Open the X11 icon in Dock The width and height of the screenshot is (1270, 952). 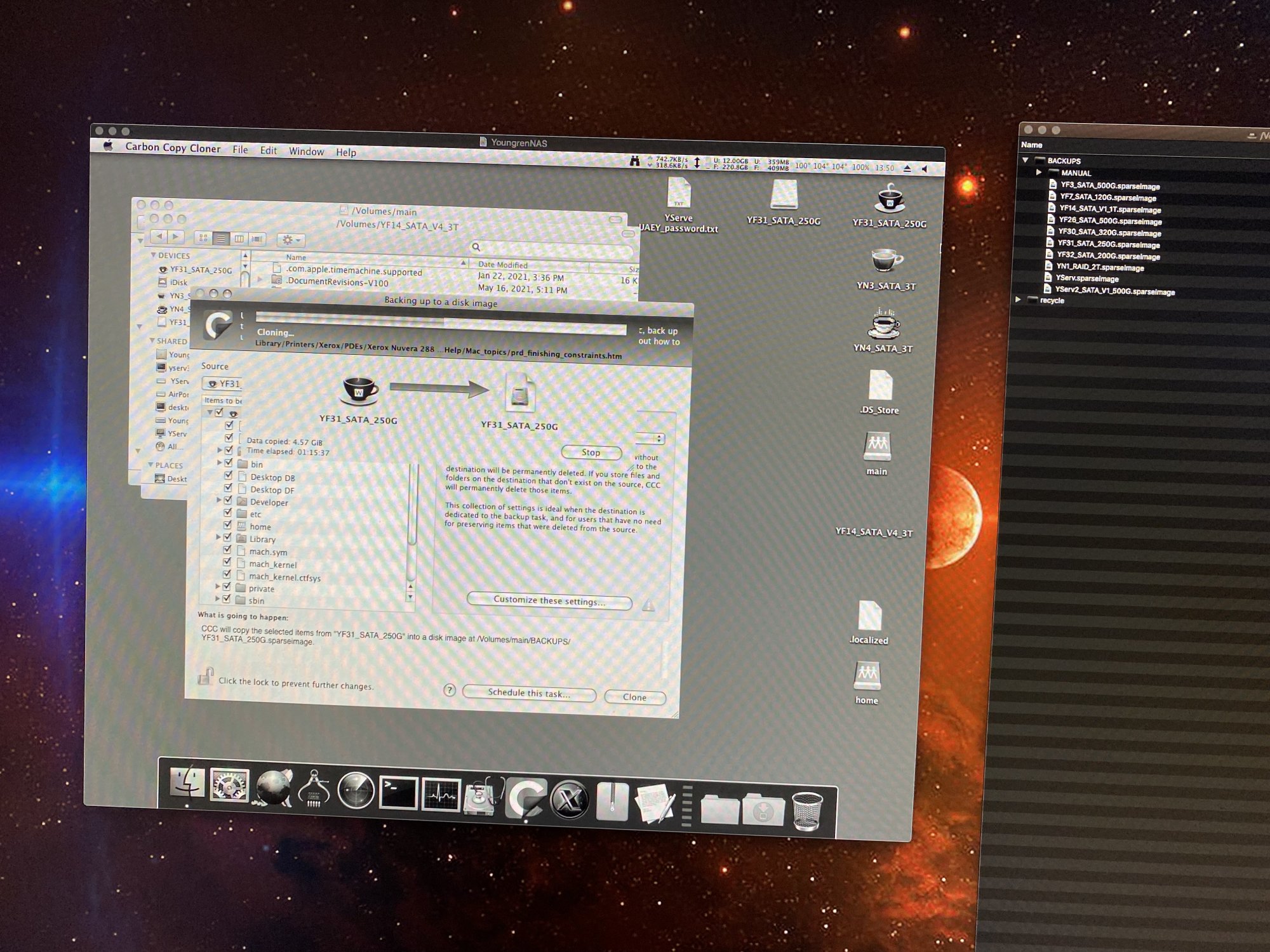(569, 800)
